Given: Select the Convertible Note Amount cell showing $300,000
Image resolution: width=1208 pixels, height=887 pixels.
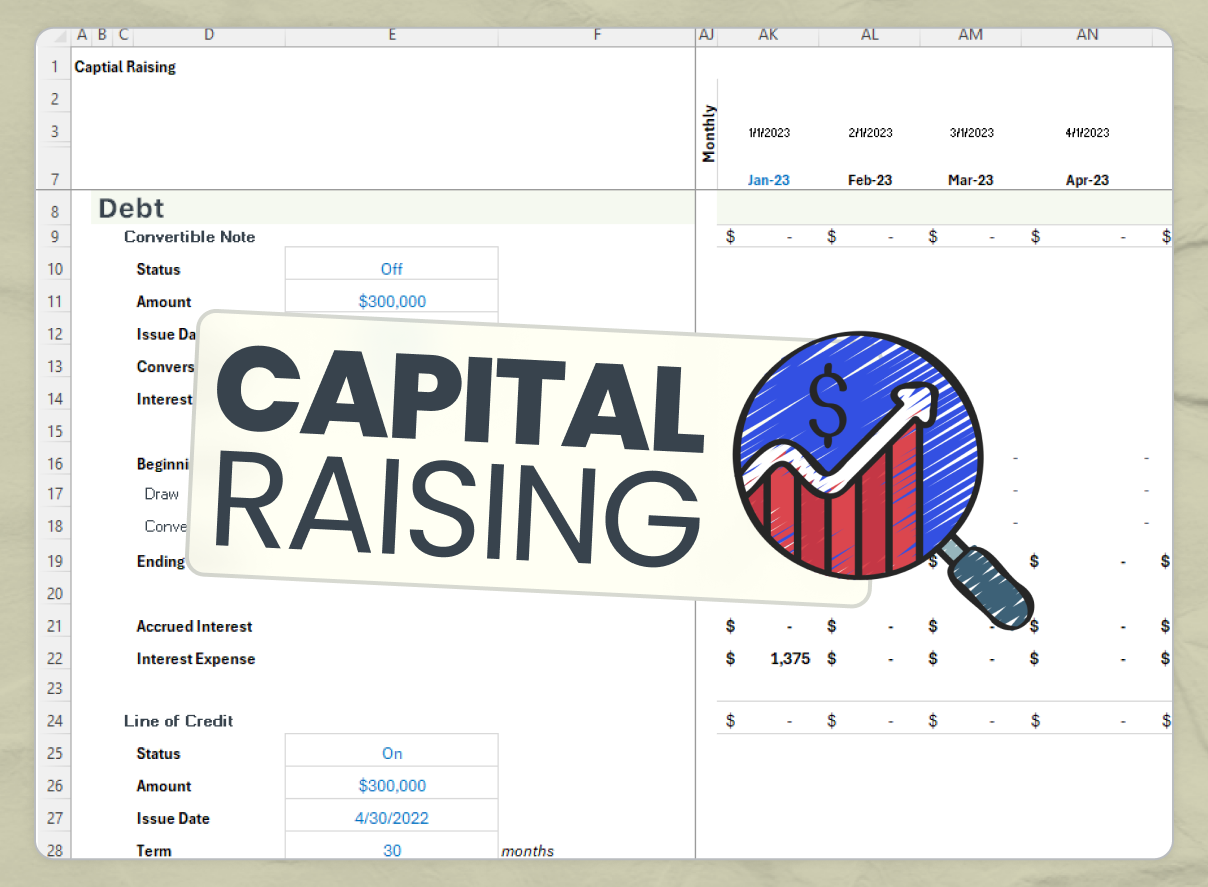Looking at the screenshot, I should pos(391,301).
